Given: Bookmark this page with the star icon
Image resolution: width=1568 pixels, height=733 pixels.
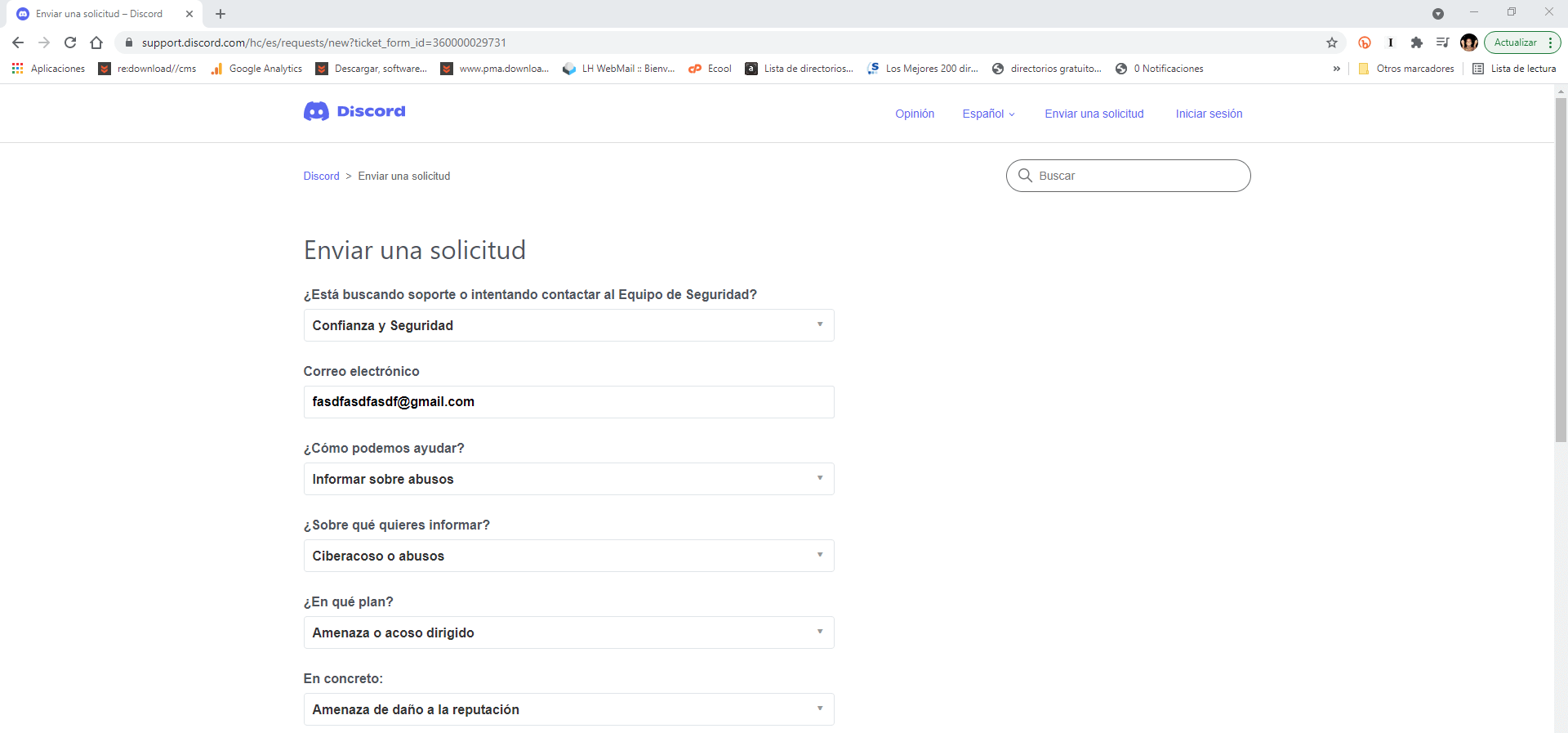Looking at the screenshot, I should [1332, 42].
